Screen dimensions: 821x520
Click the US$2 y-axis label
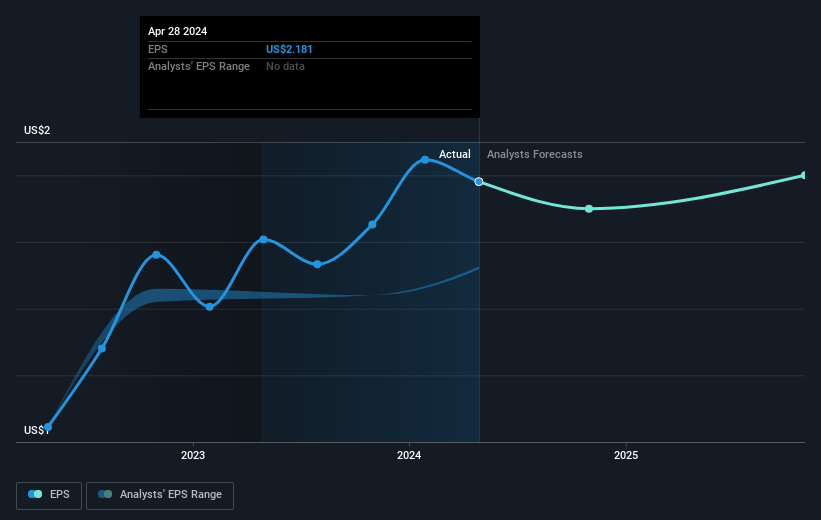(x=37, y=130)
